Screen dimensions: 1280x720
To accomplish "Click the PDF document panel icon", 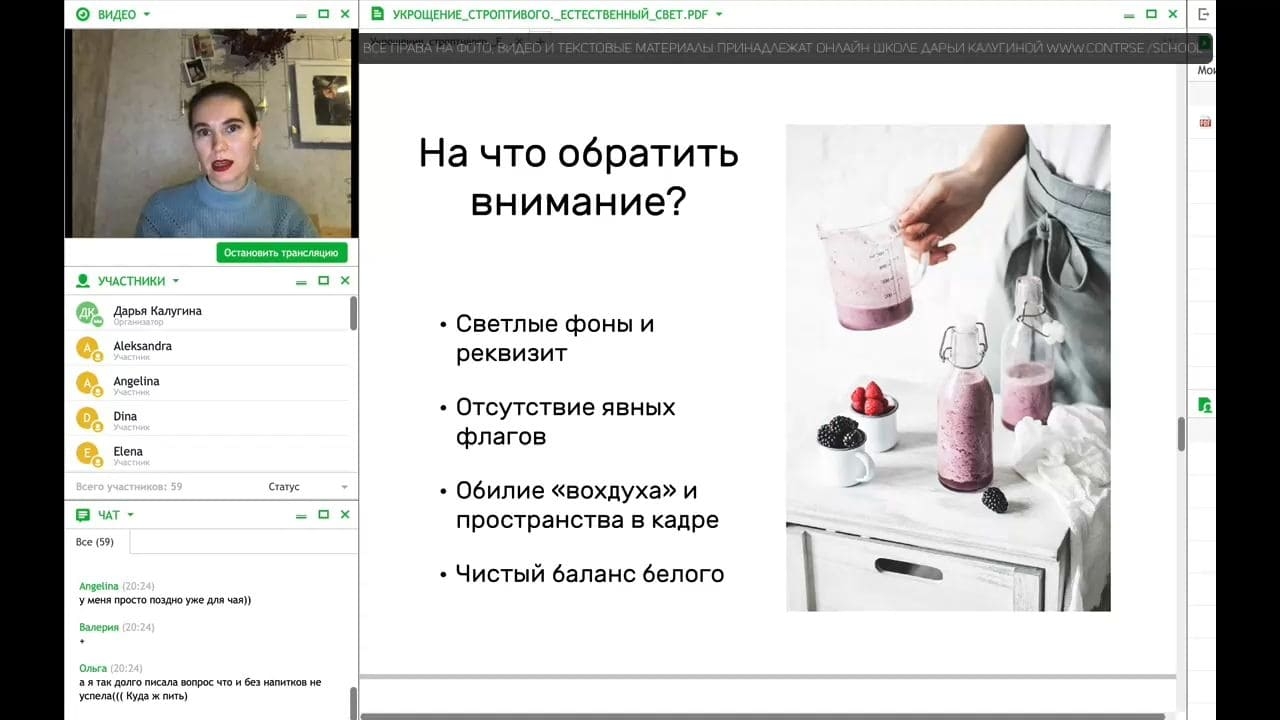I will click(x=377, y=14).
